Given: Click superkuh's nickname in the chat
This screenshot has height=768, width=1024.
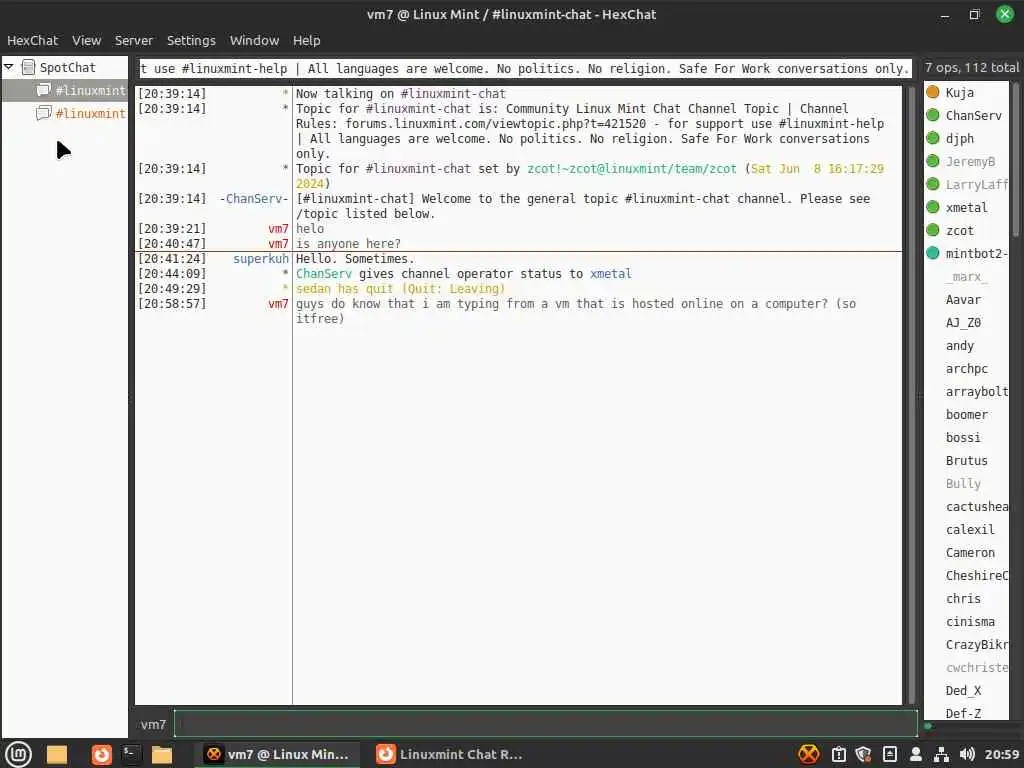Looking at the screenshot, I should [x=261, y=259].
